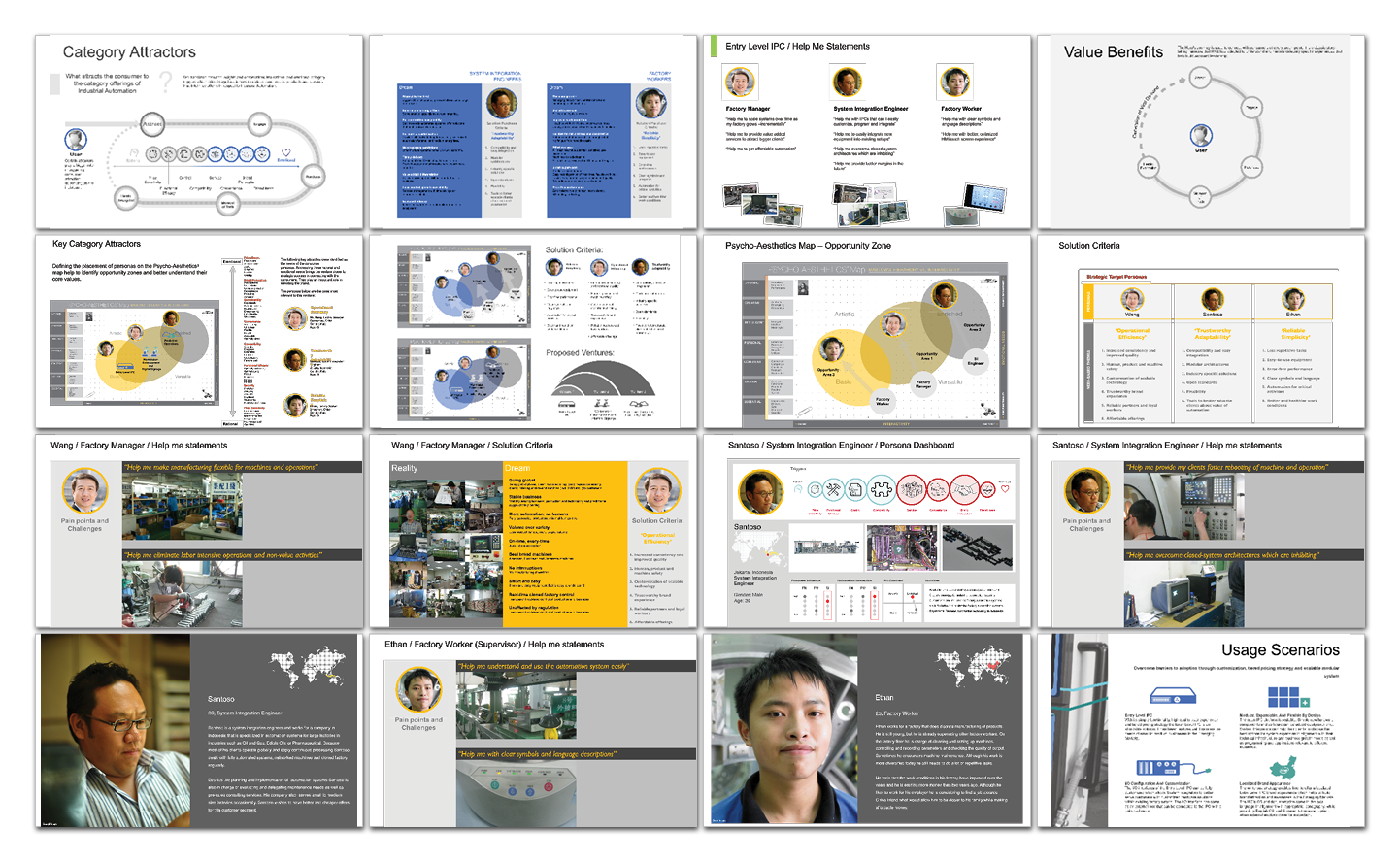The height and width of the screenshot is (862, 1400).
Task: Click the red heart icon in Santoso dashboard
Action: (x=1005, y=489)
